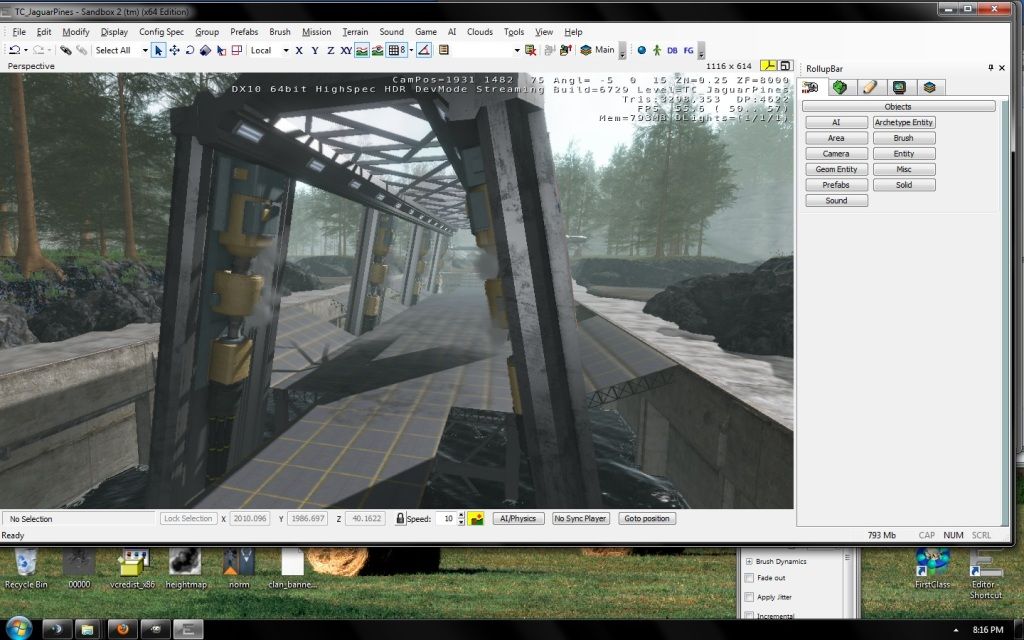Activate the Select Mode arrow tool
Image resolution: width=1024 pixels, height=640 pixels.
158,50
